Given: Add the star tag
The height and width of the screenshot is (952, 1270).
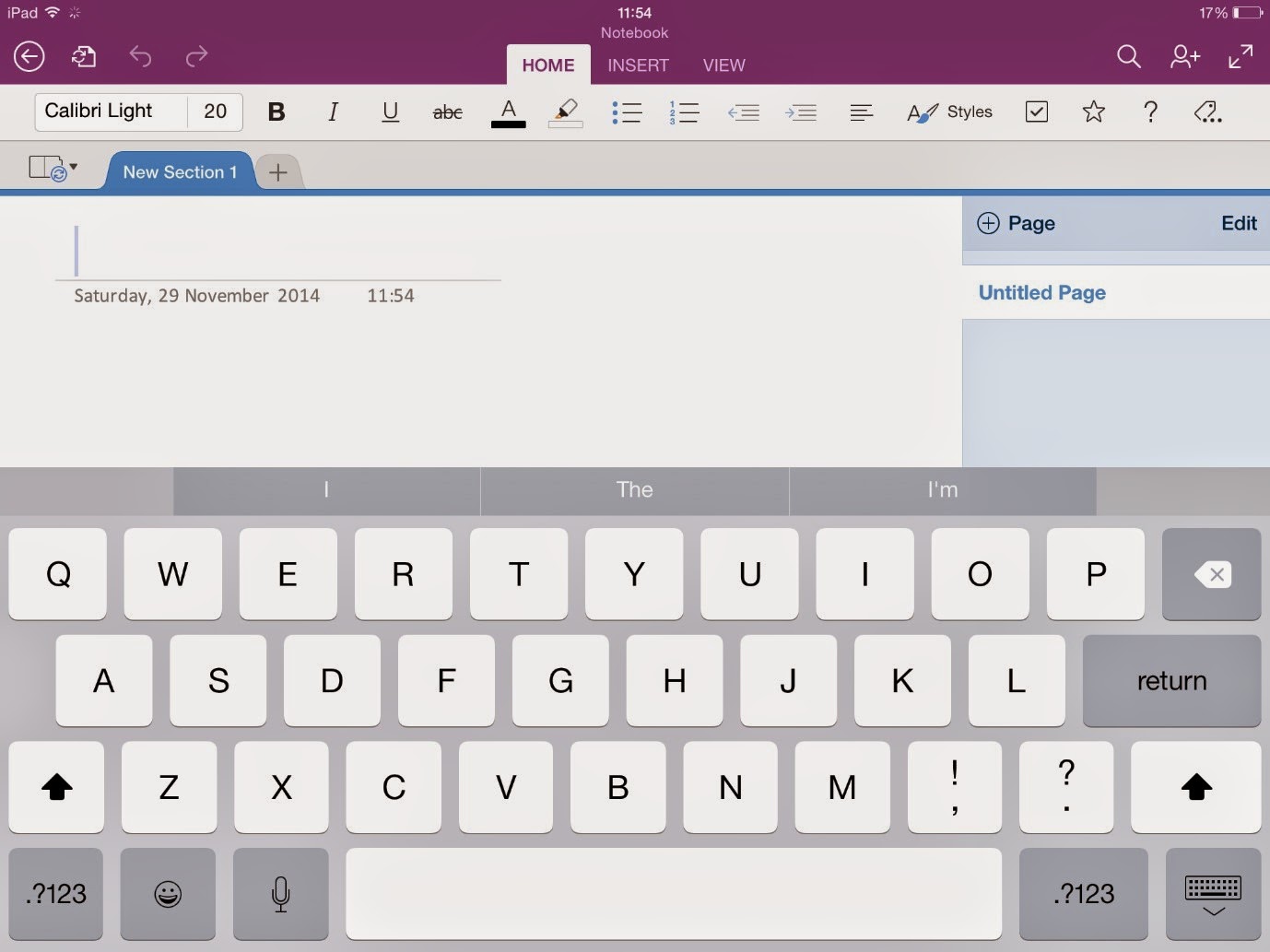Looking at the screenshot, I should tap(1094, 112).
